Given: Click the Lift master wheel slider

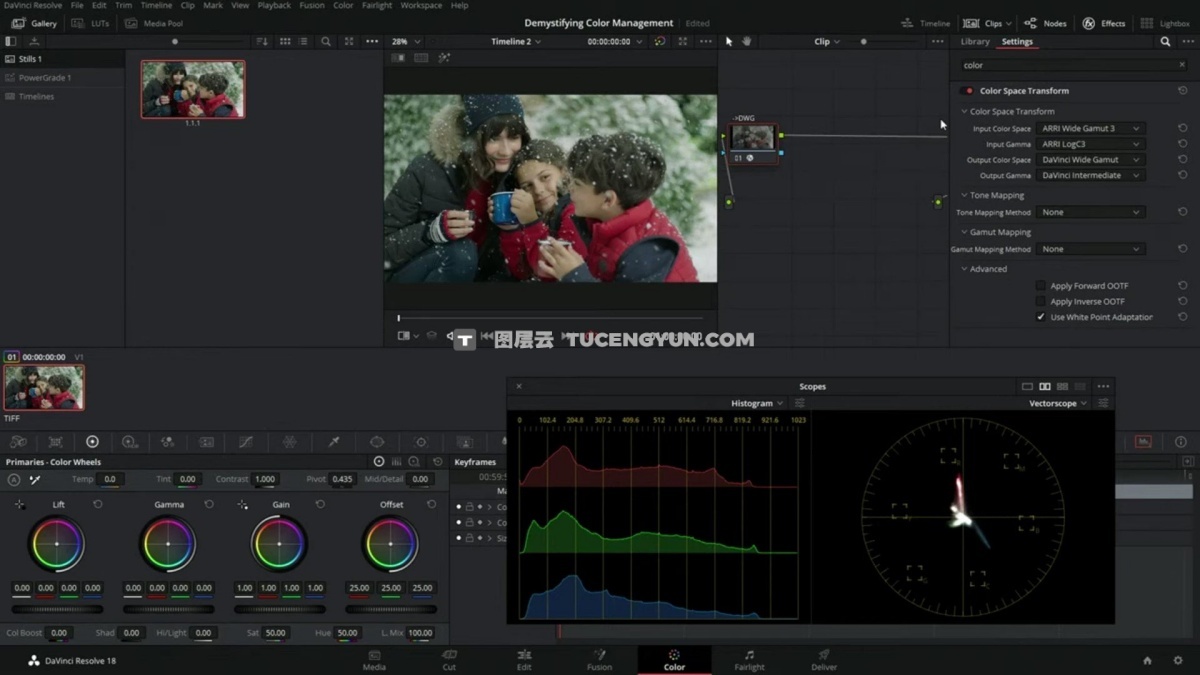Looking at the screenshot, I should [57, 608].
